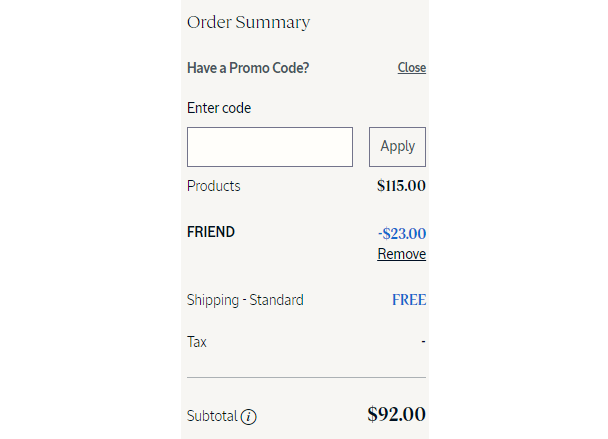Click the Products line label
This screenshot has width=608, height=439.
pyautogui.click(x=214, y=186)
